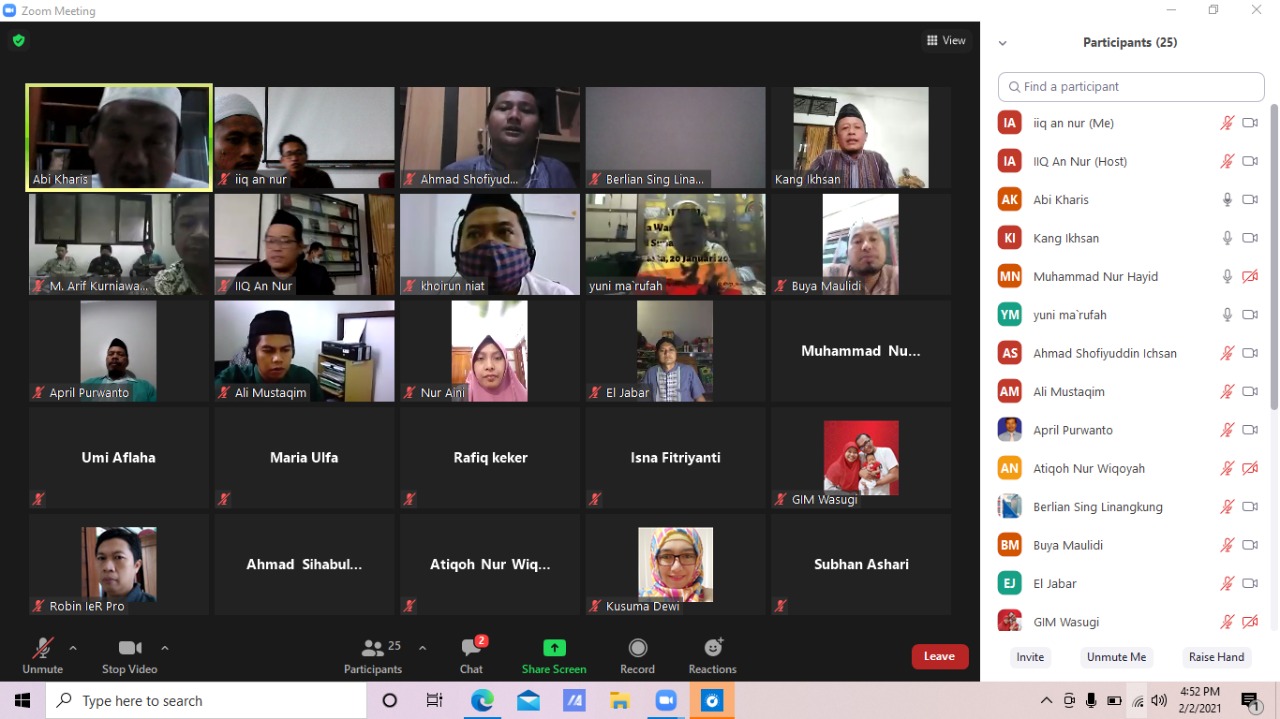
Task: Expand audio options arrow beside Unmute
Action: coord(73,648)
